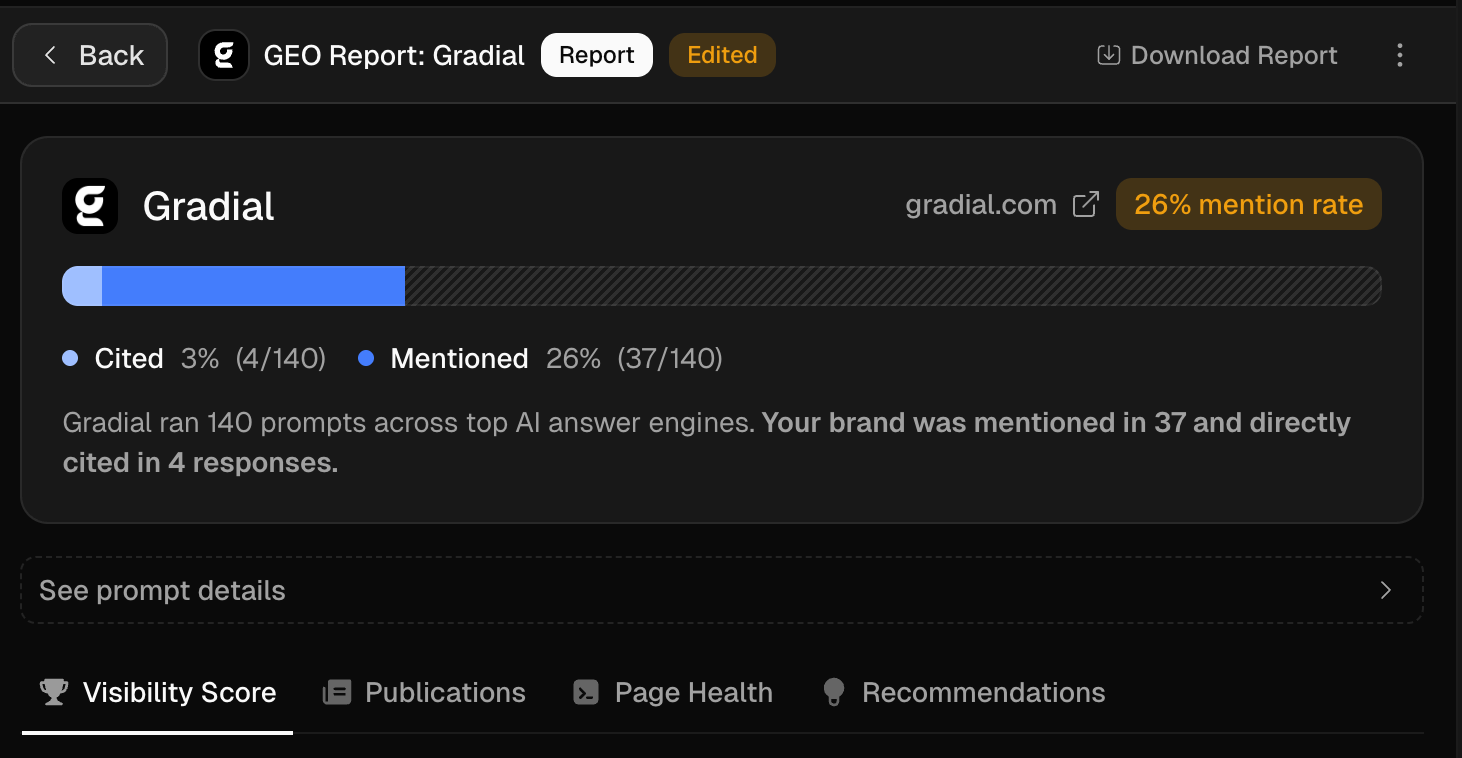The width and height of the screenshot is (1462, 758).
Task: Open the Recommendations tab
Action: (x=963, y=693)
